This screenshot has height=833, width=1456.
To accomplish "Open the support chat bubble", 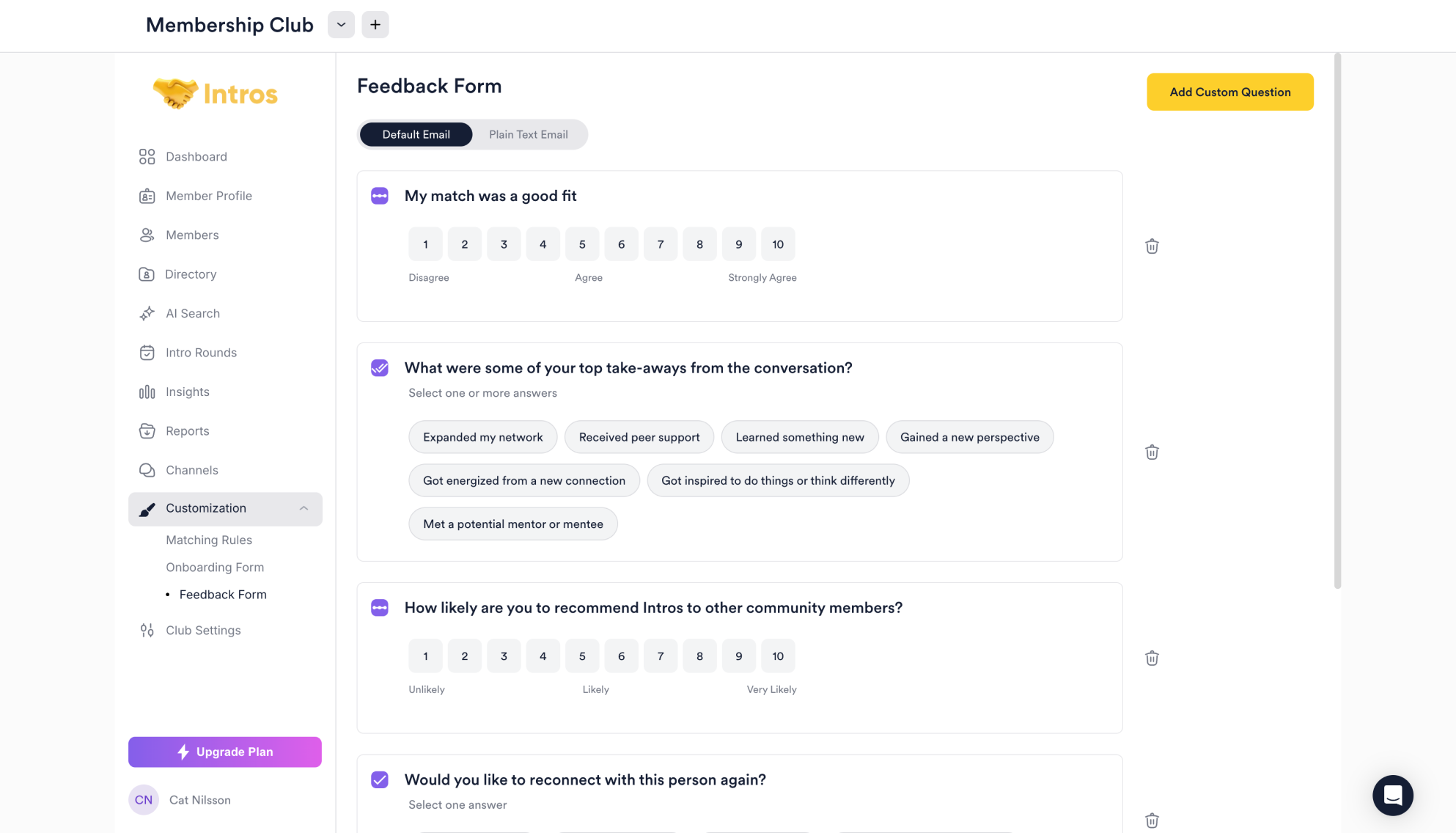I will (x=1392, y=796).
